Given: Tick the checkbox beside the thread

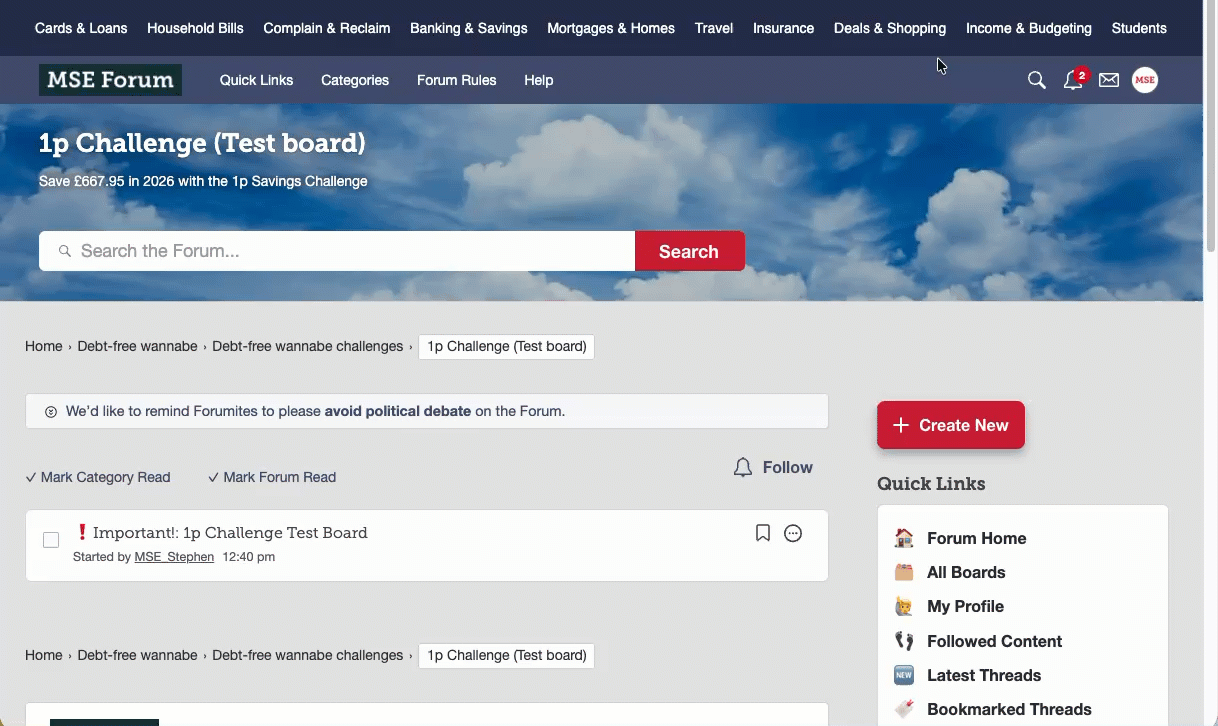Looking at the screenshot, I should [51, 540].
